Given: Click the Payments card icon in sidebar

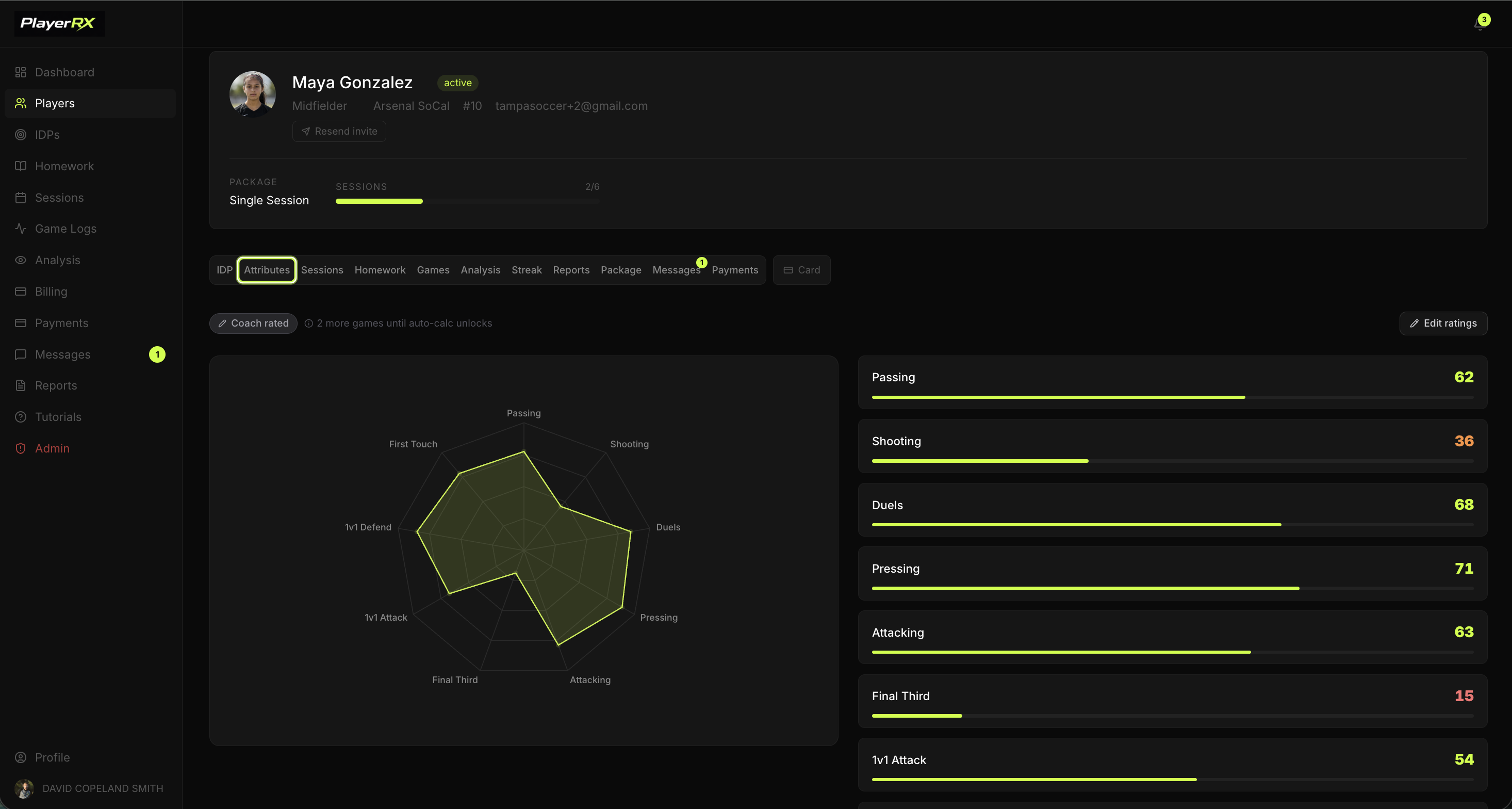Looking at the screenshot, I should [x=21, y=323].
